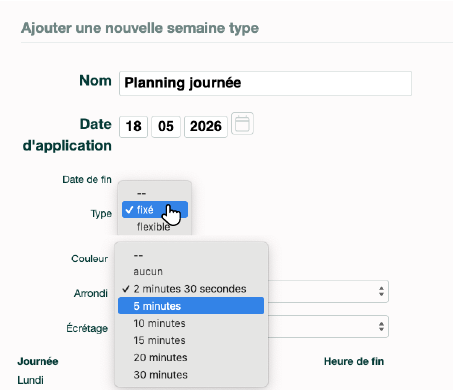Open the Écrêtage dropdown arrows
453x391 pixels.
click(x=381, y=326)
